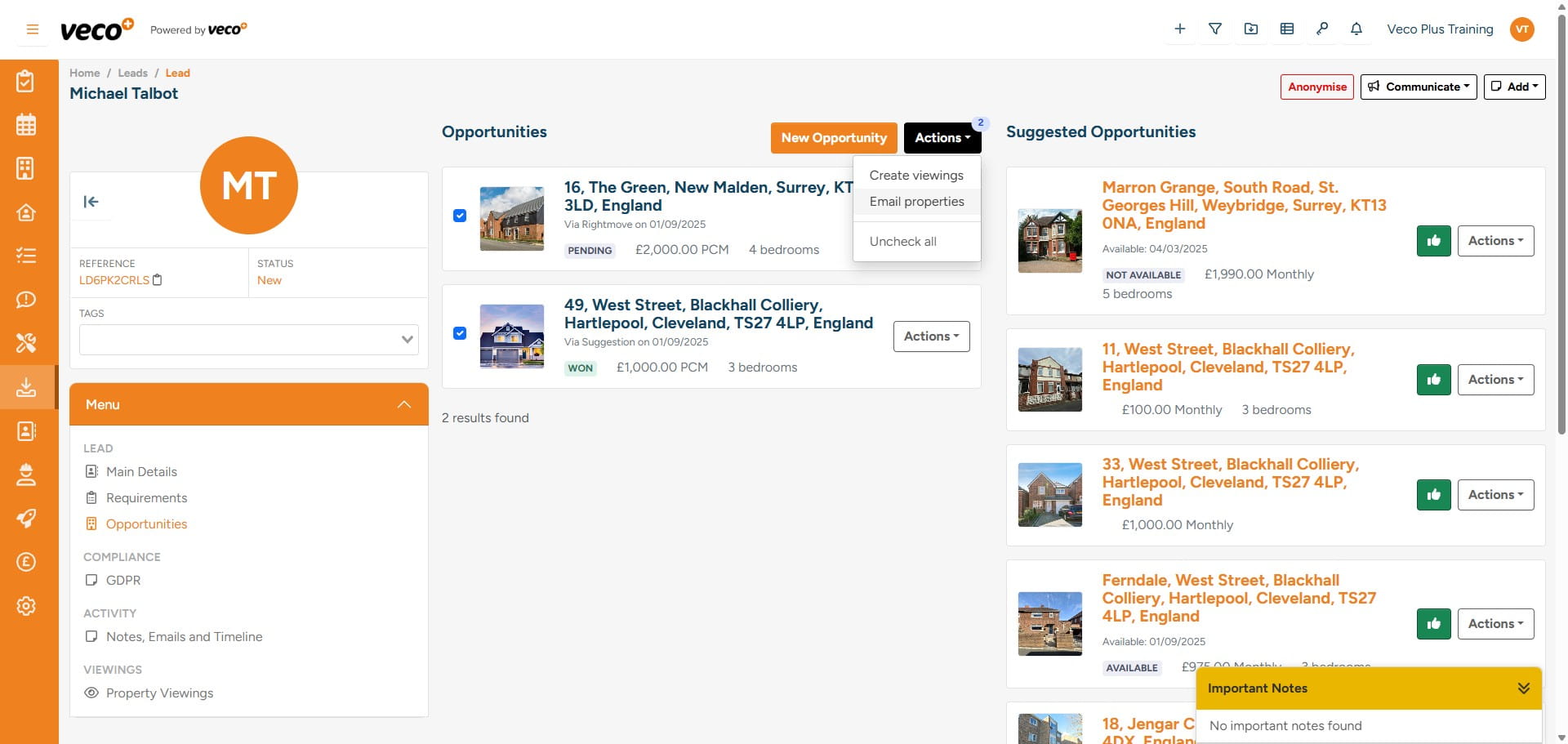Give thumbs up to Marron Grange suggestion
This screenshot has height=744, width=1568.
1433,240
